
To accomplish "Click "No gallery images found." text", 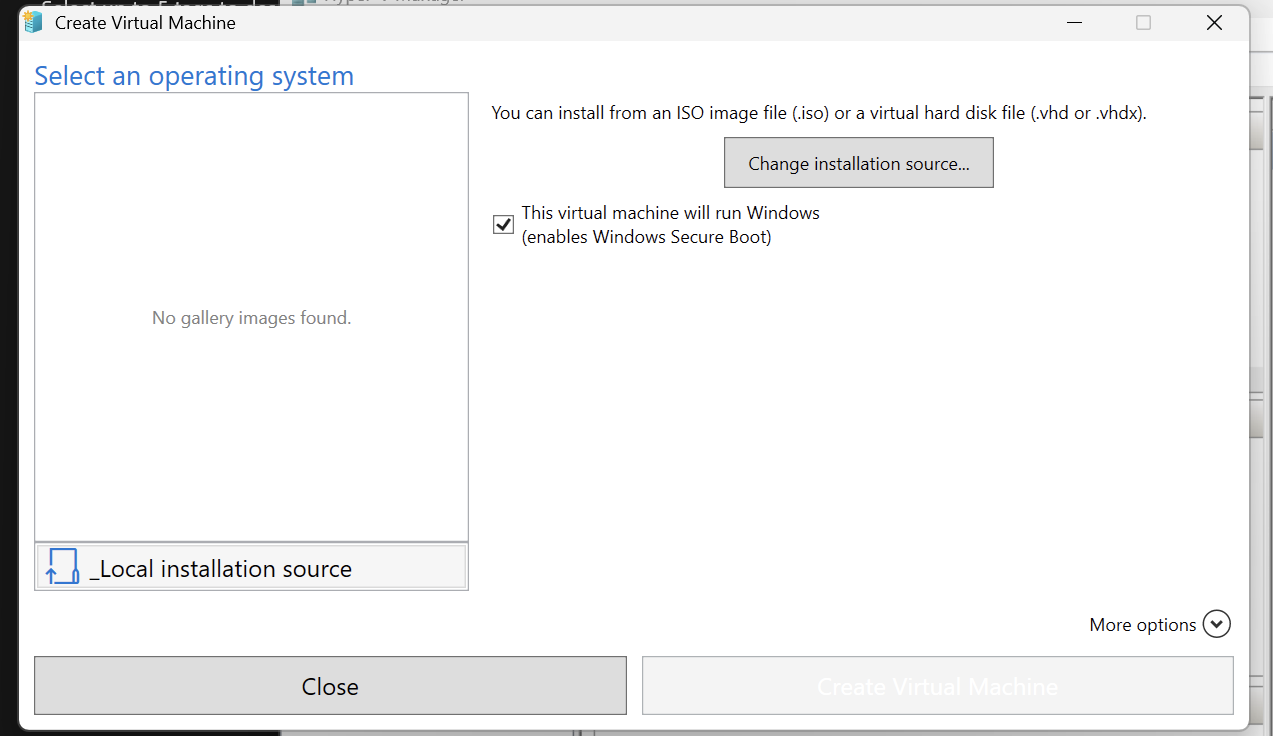I will point(251,318).
